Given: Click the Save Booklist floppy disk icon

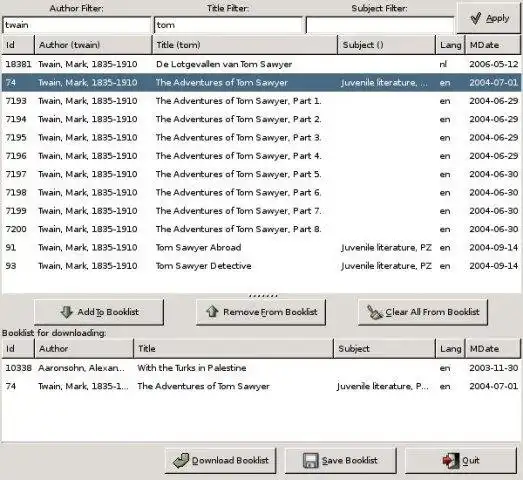Looking at the screenshot, I should (x=311, y=461).
